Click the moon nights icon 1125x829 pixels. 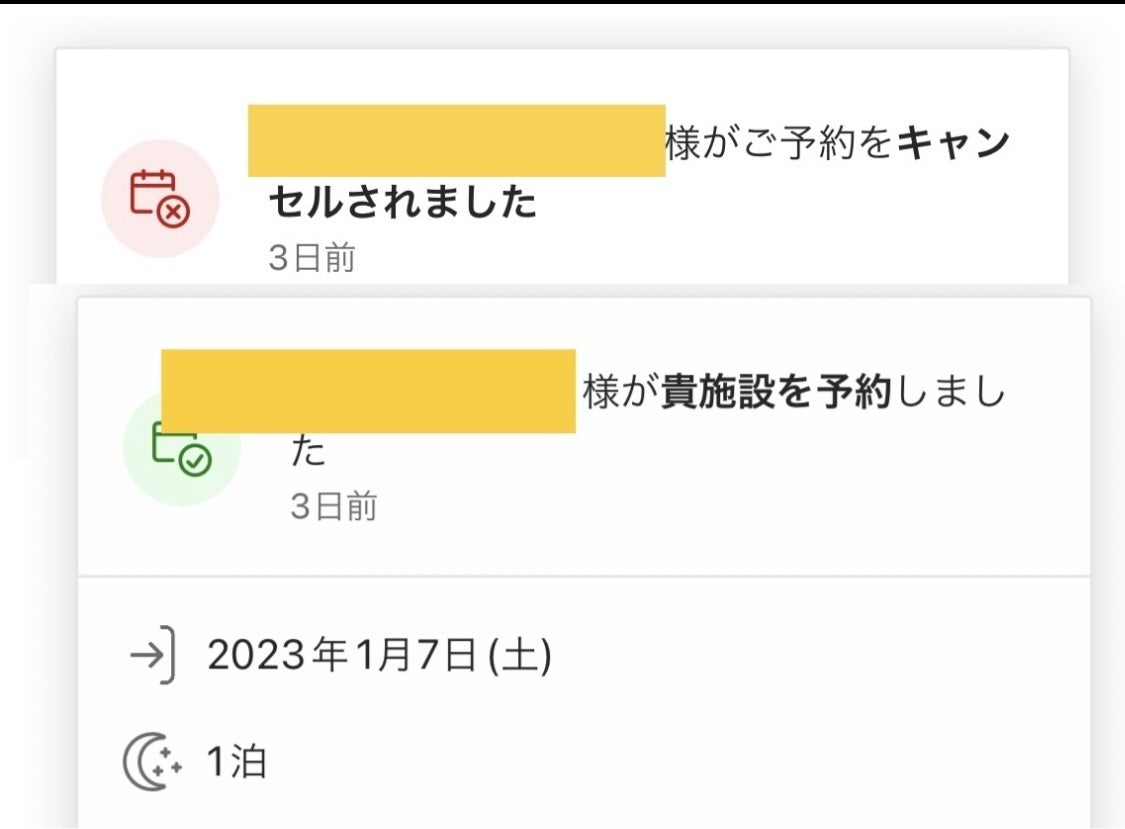tap(152, 764)
